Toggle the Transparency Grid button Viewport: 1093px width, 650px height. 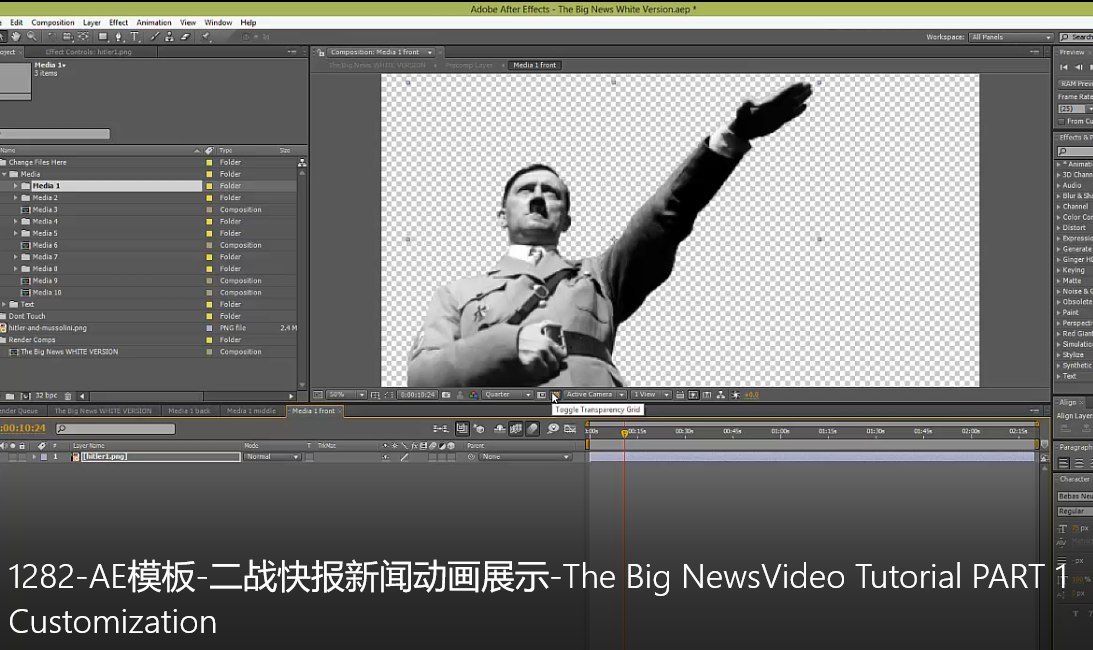(556, 395)
